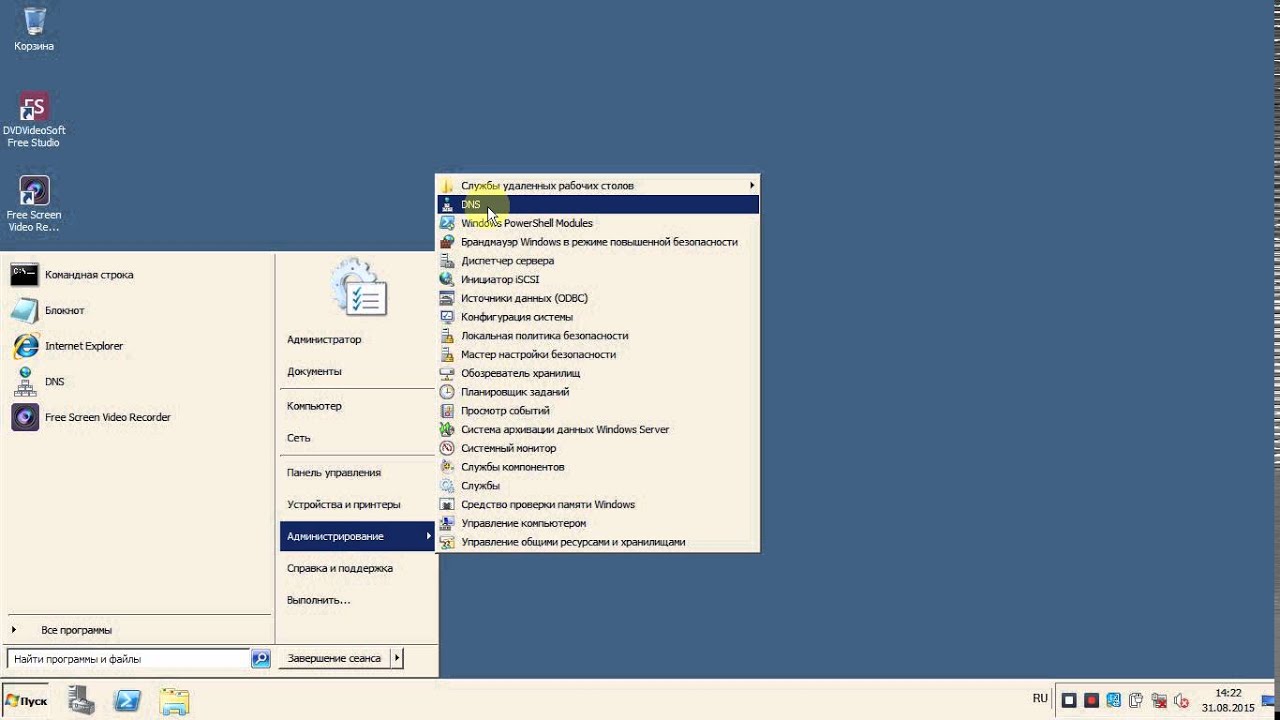Open Службы entry in the submenu
1280x720 pixels.
click(x=598, y=486)
